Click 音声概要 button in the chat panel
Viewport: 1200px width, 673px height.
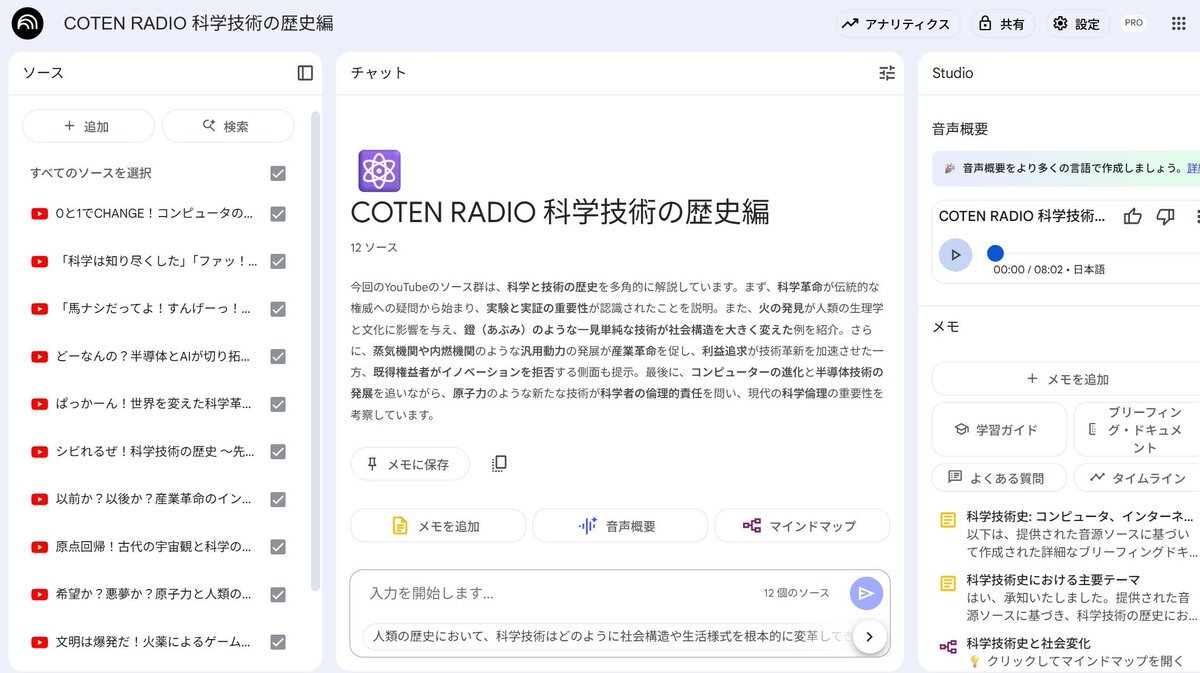point(619,526)
